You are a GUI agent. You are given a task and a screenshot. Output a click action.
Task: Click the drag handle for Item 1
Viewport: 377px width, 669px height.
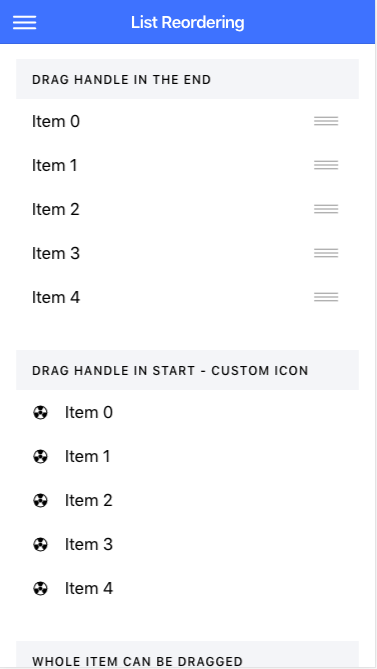coord(326,165)
